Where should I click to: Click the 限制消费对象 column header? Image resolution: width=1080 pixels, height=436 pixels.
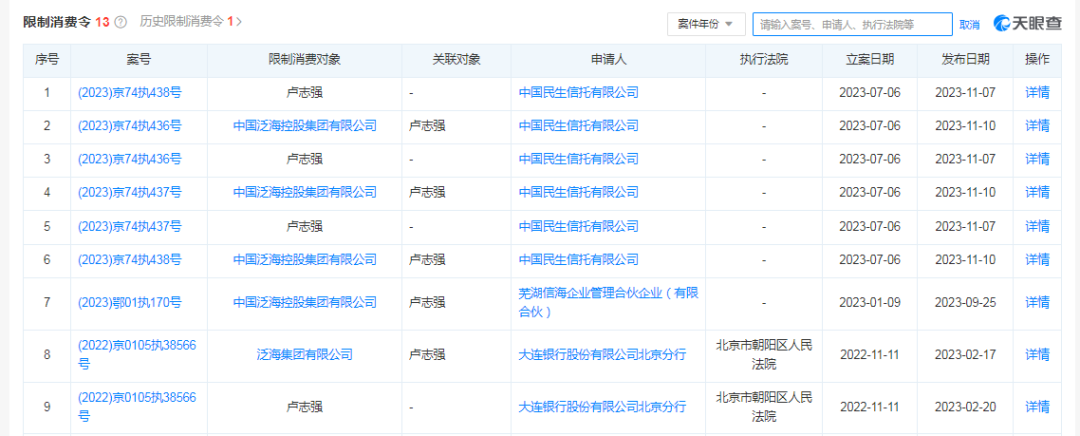pyautogui.click(x=304, y=60)
